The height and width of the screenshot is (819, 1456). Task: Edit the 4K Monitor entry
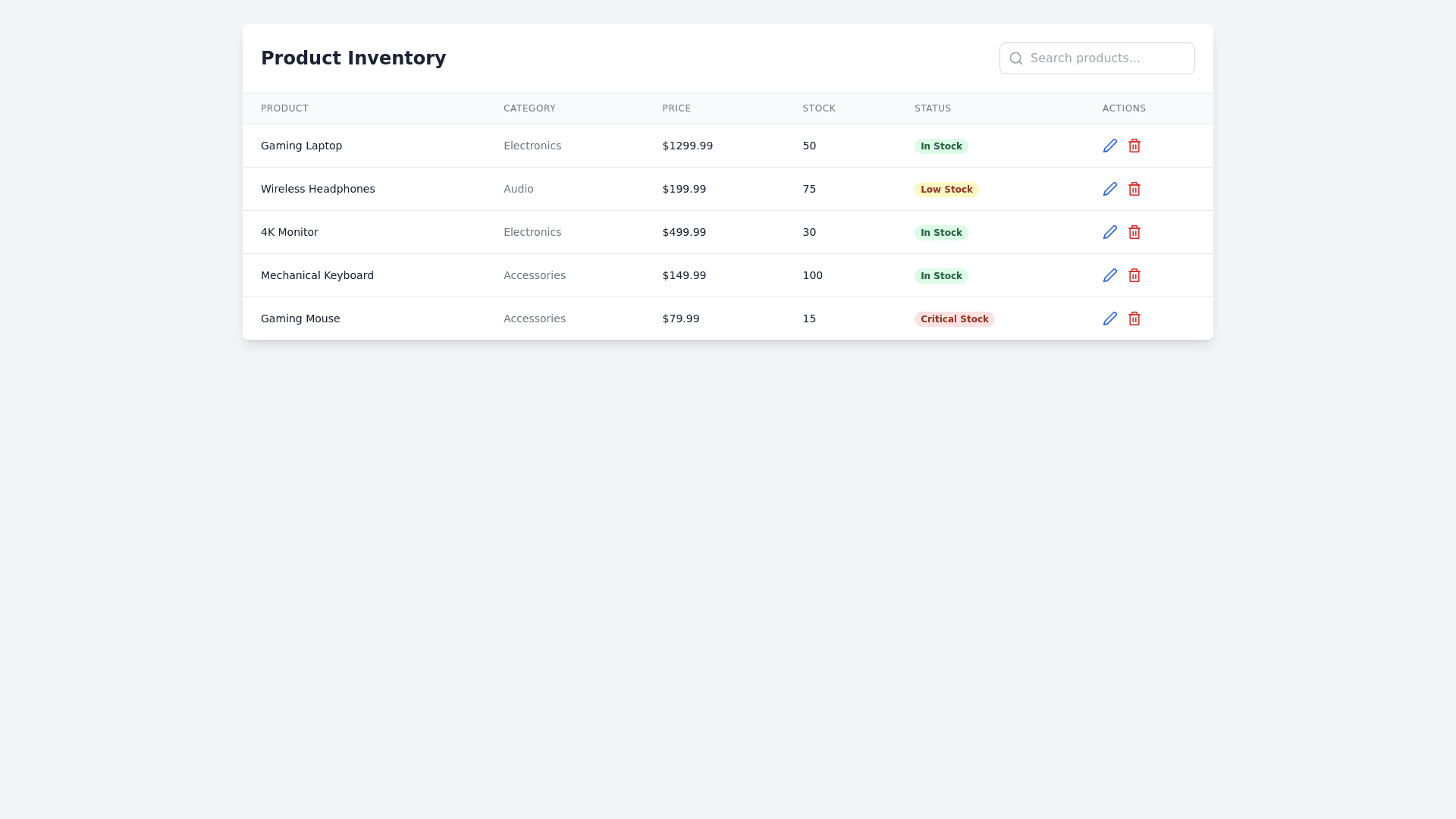1110,232
